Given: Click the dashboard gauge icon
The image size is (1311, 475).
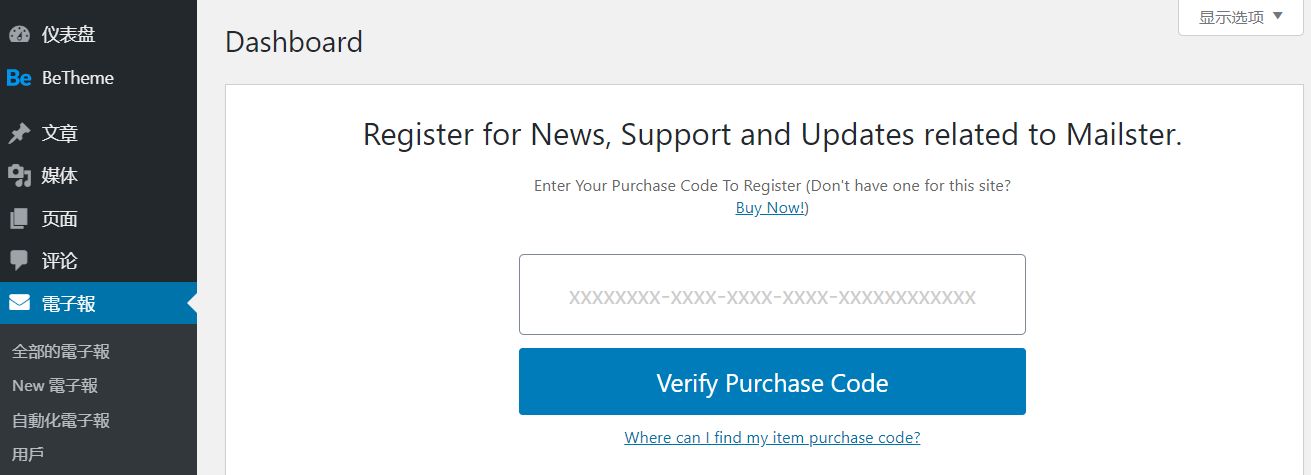Looking at the screenshot, I should (x=19, y=35).
